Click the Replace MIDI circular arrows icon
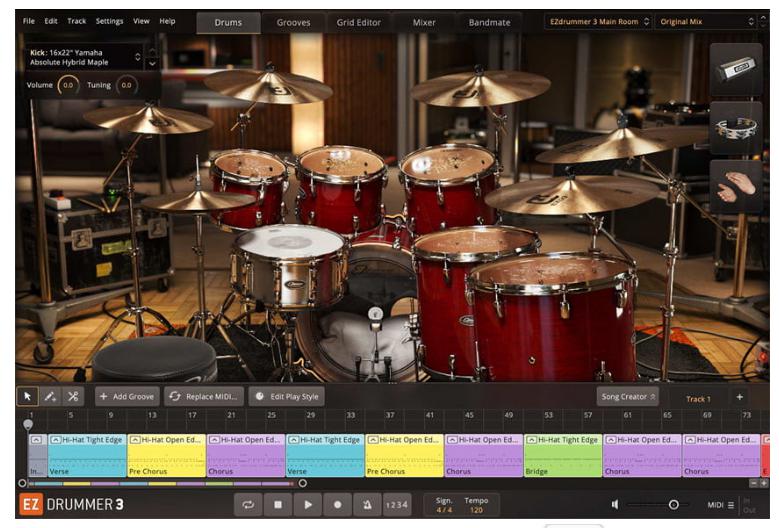Screen dimensions: 779x528 click(175, 396)
